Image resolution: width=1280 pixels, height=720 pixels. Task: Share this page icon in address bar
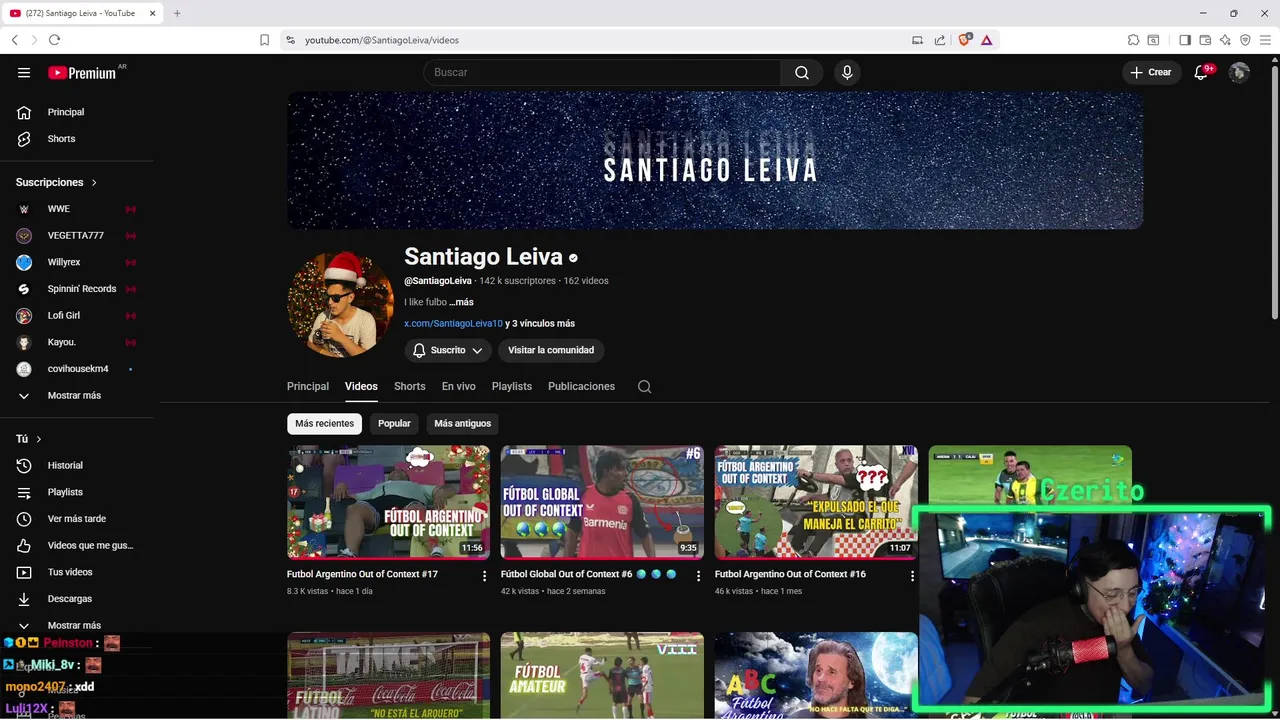coord(940,40)
